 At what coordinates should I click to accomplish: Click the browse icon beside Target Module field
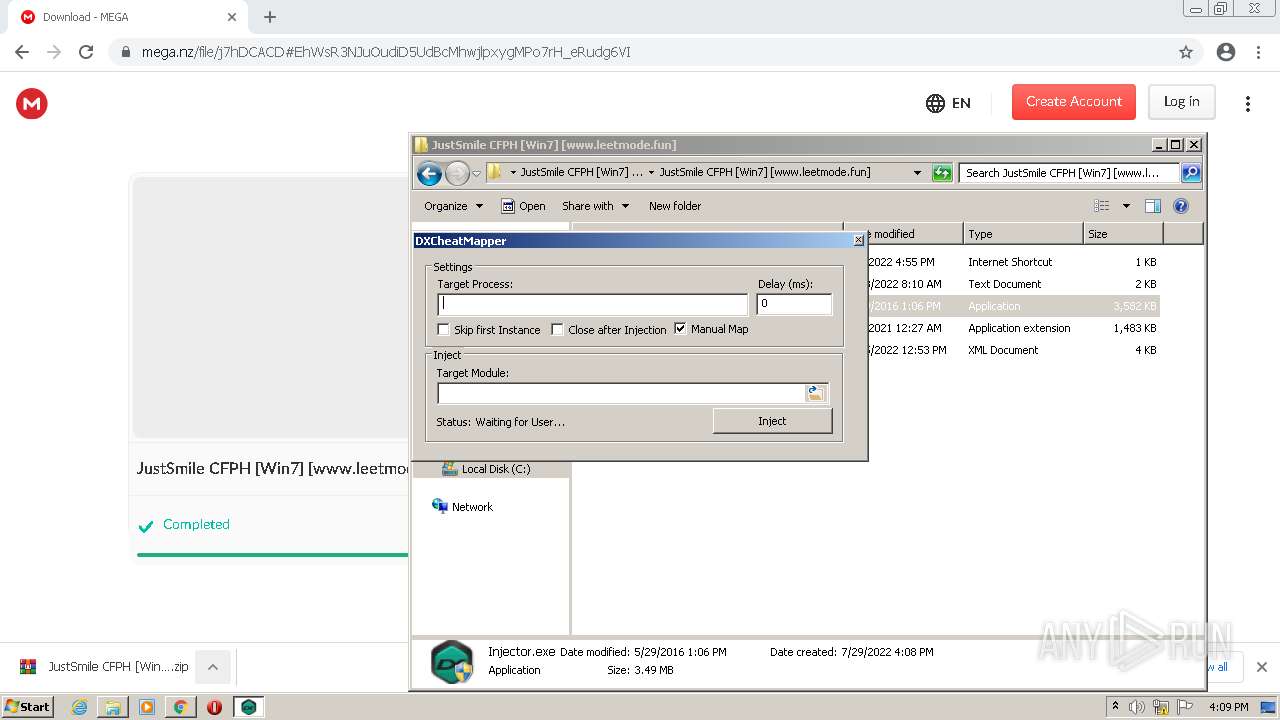[x=816, y=394]
